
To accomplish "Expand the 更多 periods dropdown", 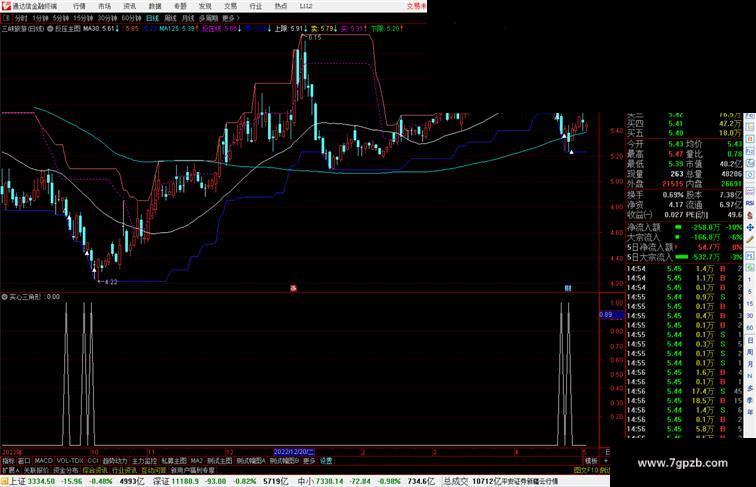I will [231, 18].
